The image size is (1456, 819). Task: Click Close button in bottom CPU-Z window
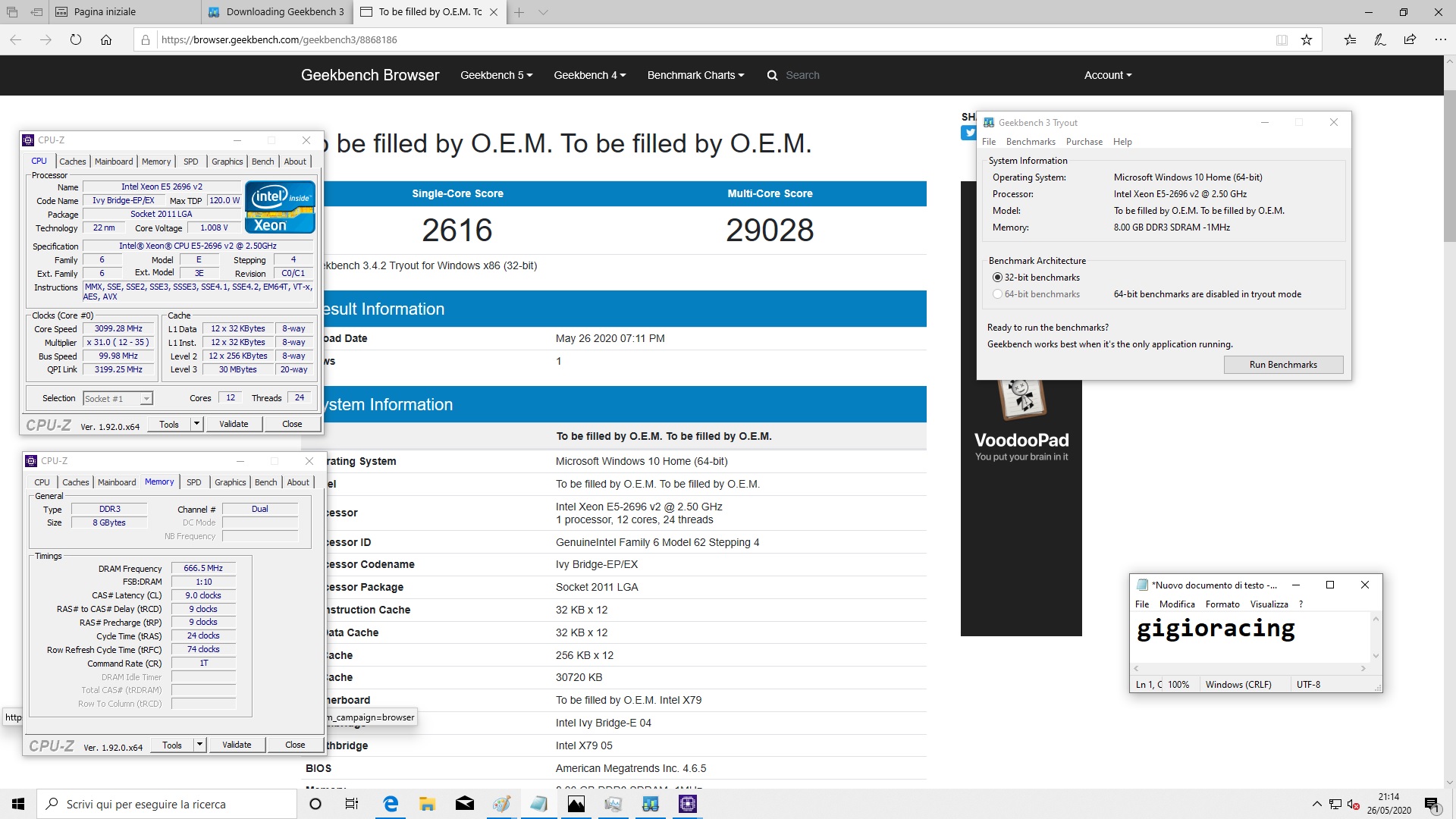point(295,745)
